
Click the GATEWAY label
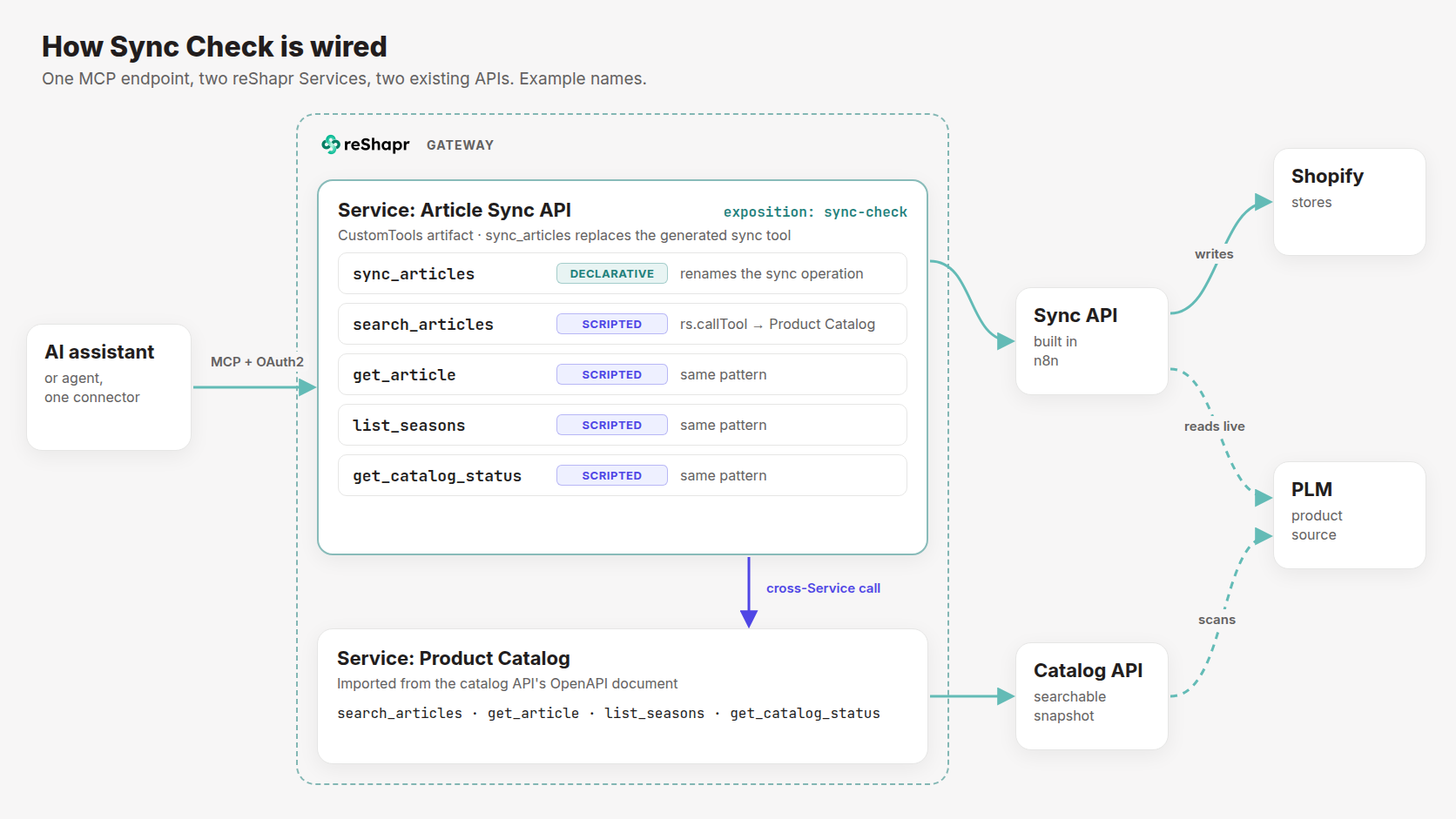460,145
